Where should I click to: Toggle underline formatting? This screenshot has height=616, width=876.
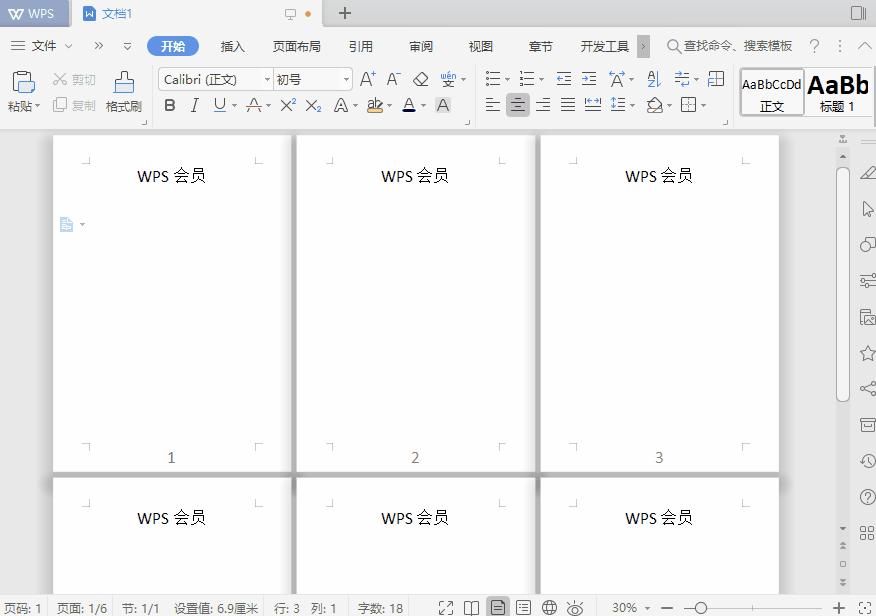[218, 105]
